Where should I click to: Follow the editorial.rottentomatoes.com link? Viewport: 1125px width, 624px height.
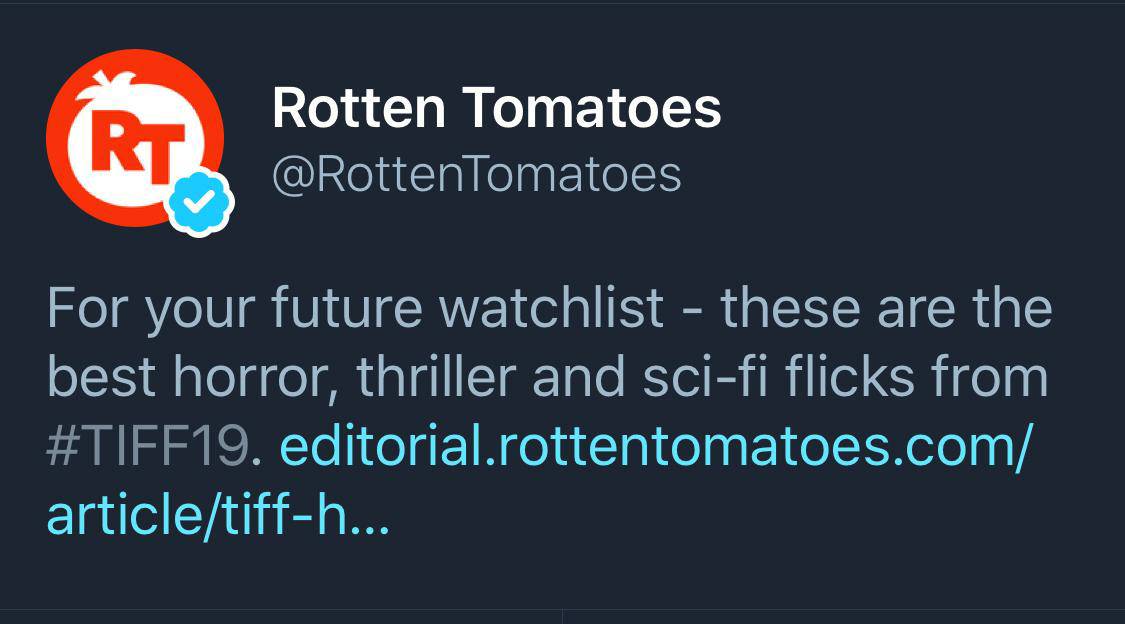click(656, 446)
